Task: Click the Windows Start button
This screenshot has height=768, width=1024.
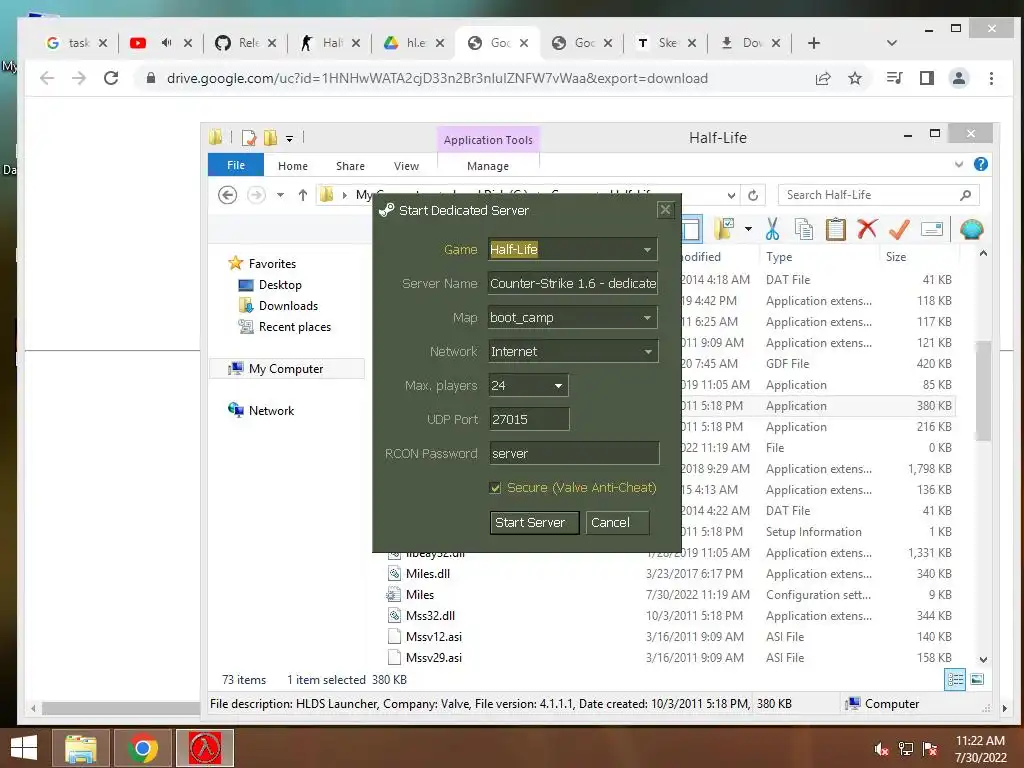Action: click(x=24, y=748)
